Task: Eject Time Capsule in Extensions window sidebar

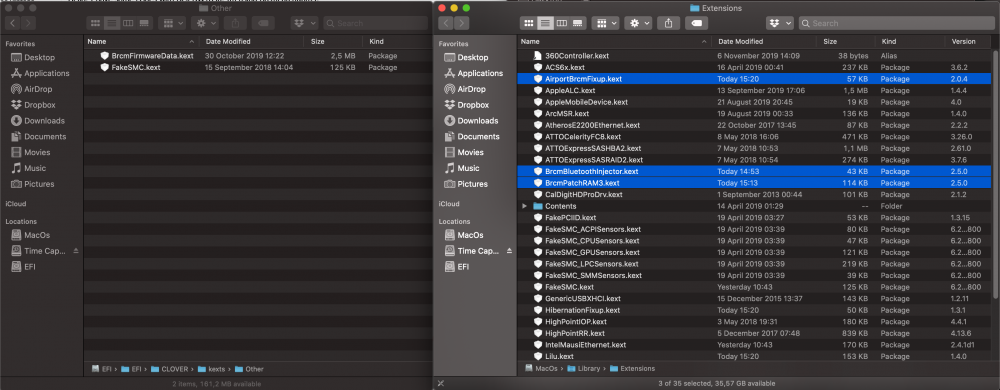Action: coord(509,251)
